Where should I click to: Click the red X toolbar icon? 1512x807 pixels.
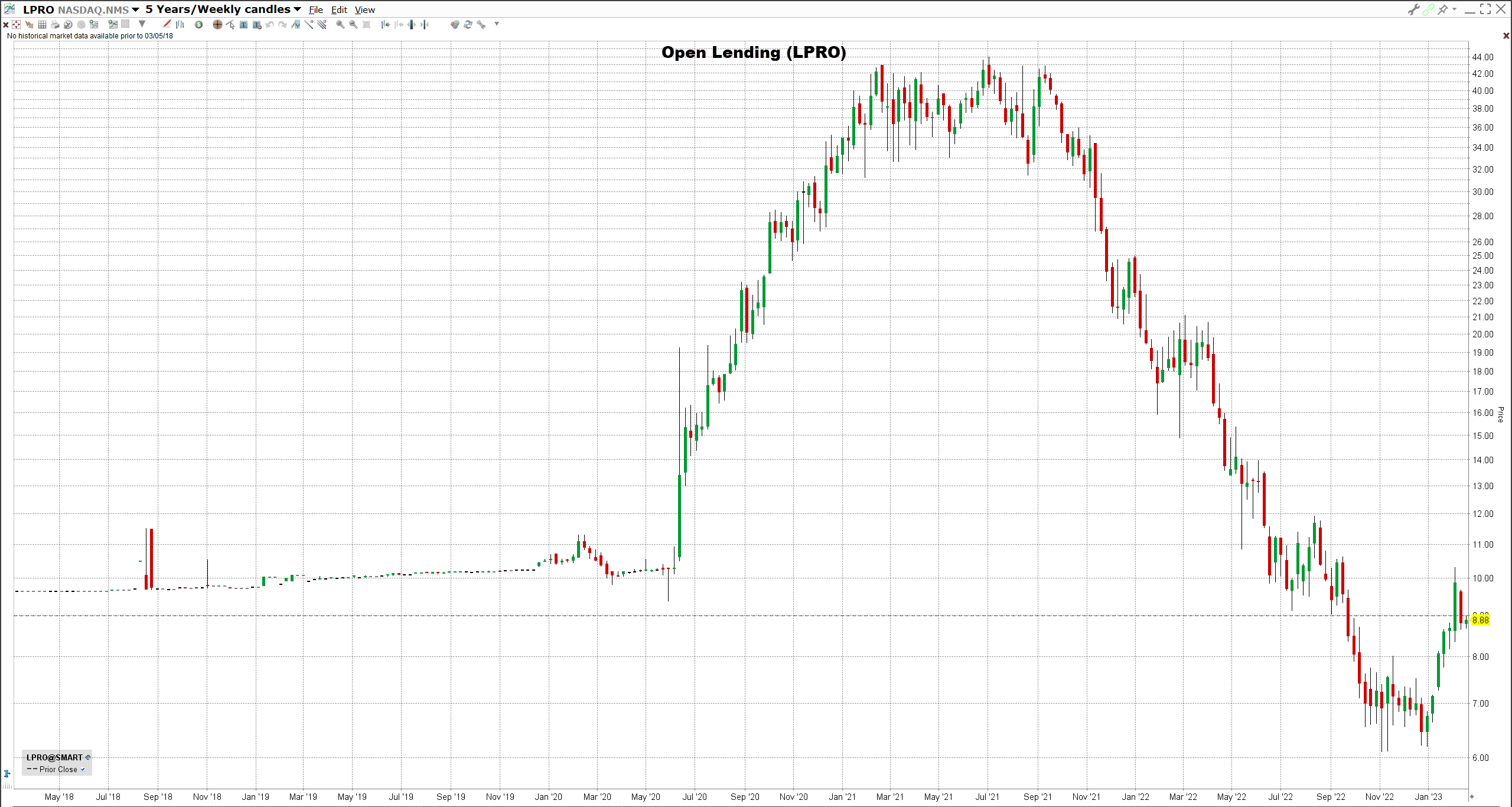(x=5, y=25)
